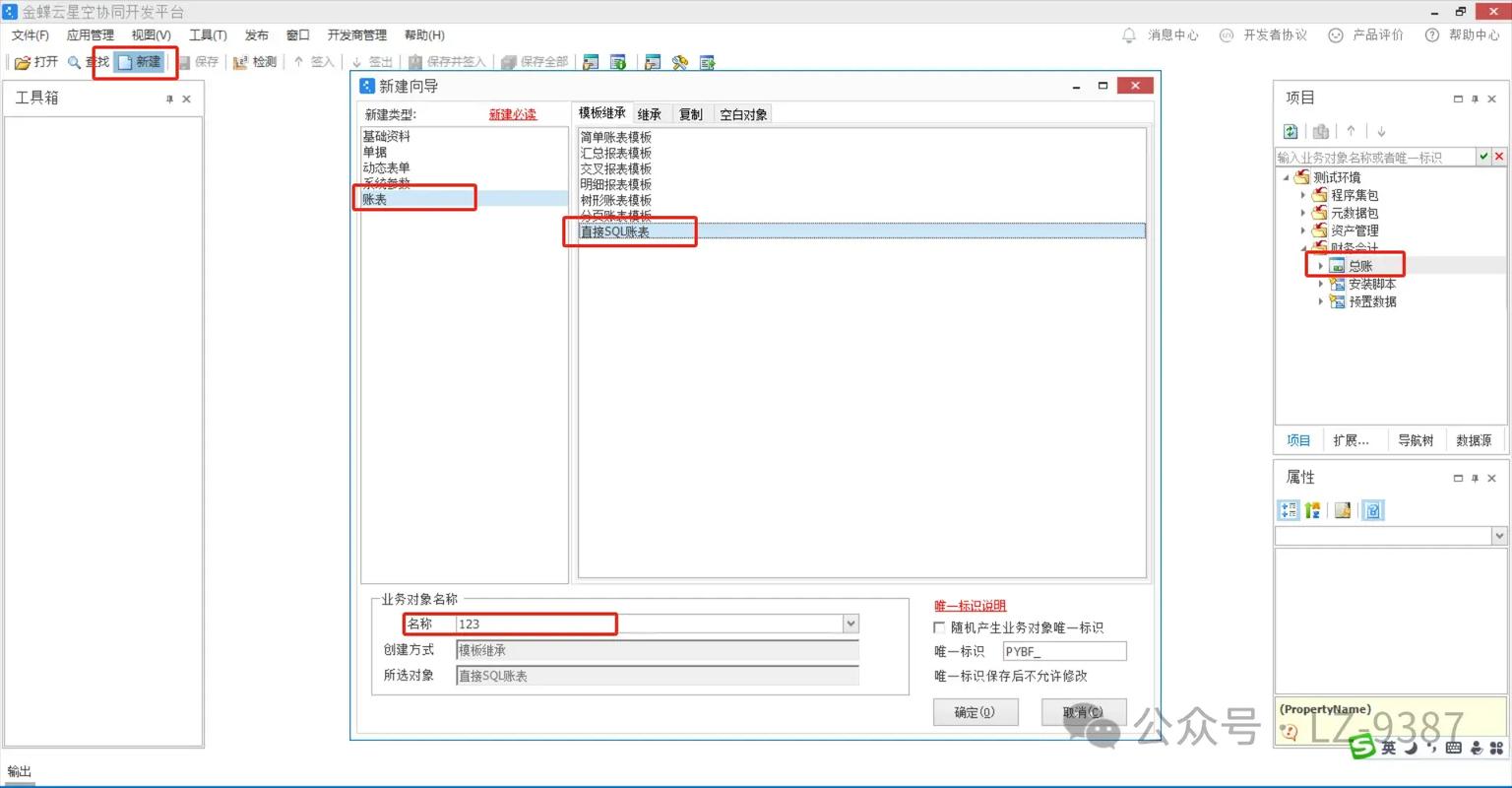Open the 新建必读 link

point(513,115)
